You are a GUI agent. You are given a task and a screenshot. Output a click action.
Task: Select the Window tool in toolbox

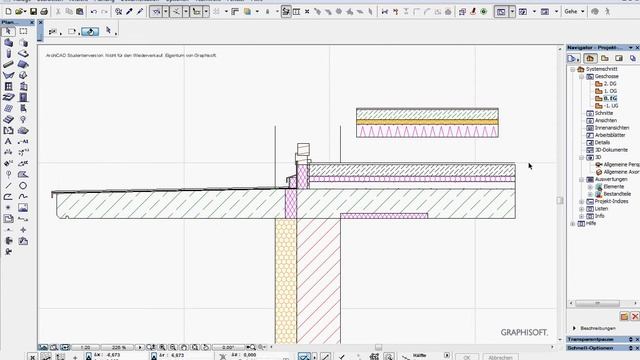pyautogui.click(x=8, y=87)
